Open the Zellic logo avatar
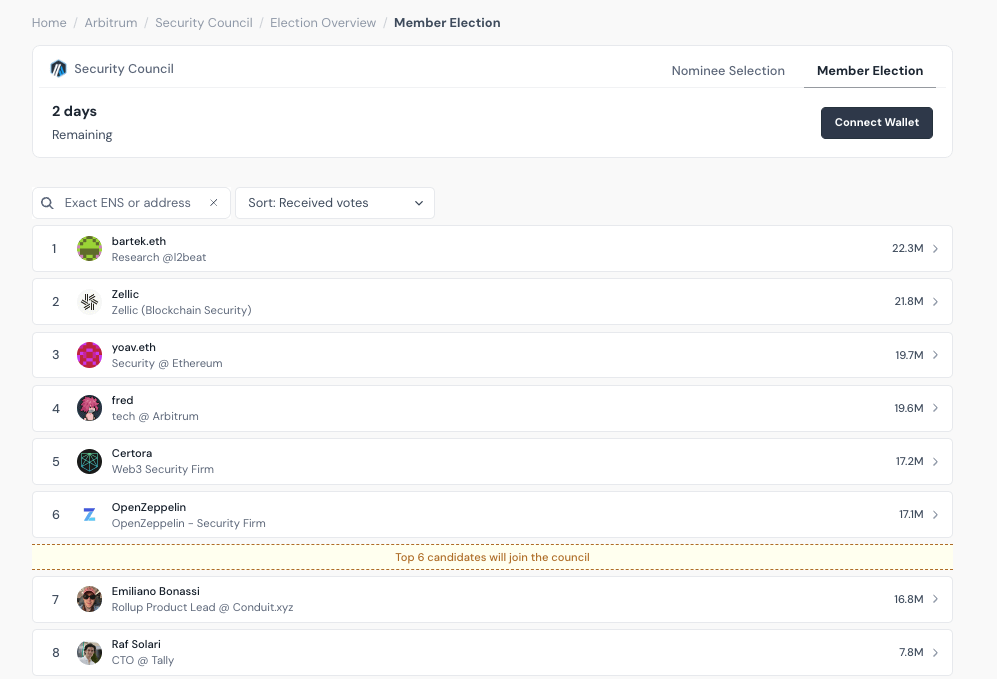This screenshot has height=679, width=997. (x=90, y=301)
